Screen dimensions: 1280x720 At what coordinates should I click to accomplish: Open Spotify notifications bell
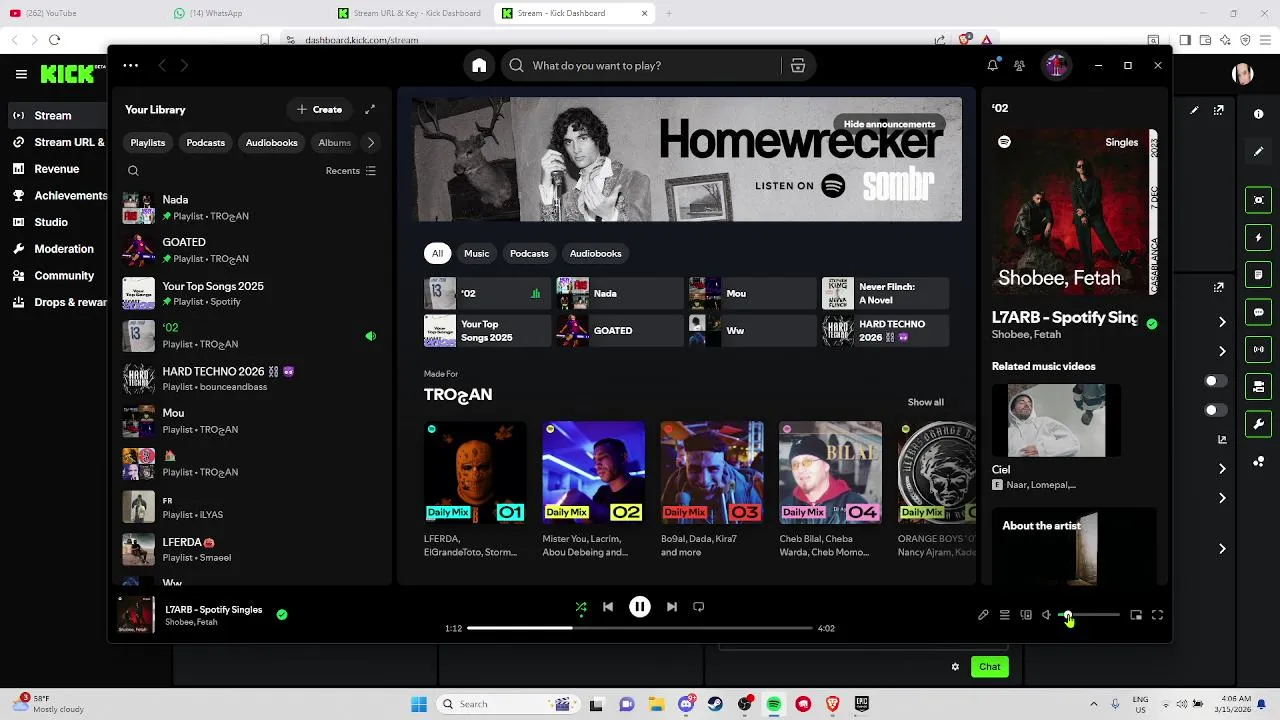click(x=992, y=66)
